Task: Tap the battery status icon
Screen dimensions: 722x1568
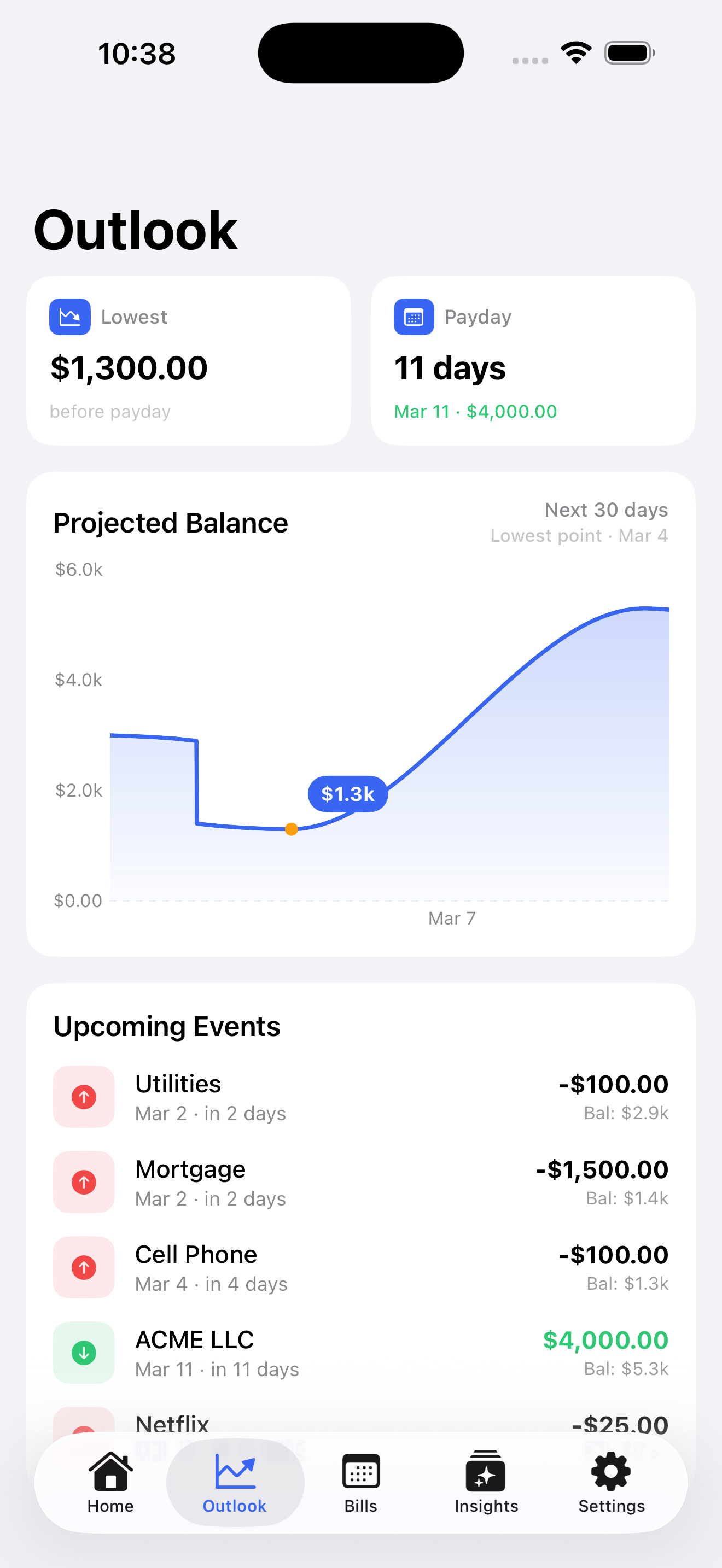Action: coord(630,53)
